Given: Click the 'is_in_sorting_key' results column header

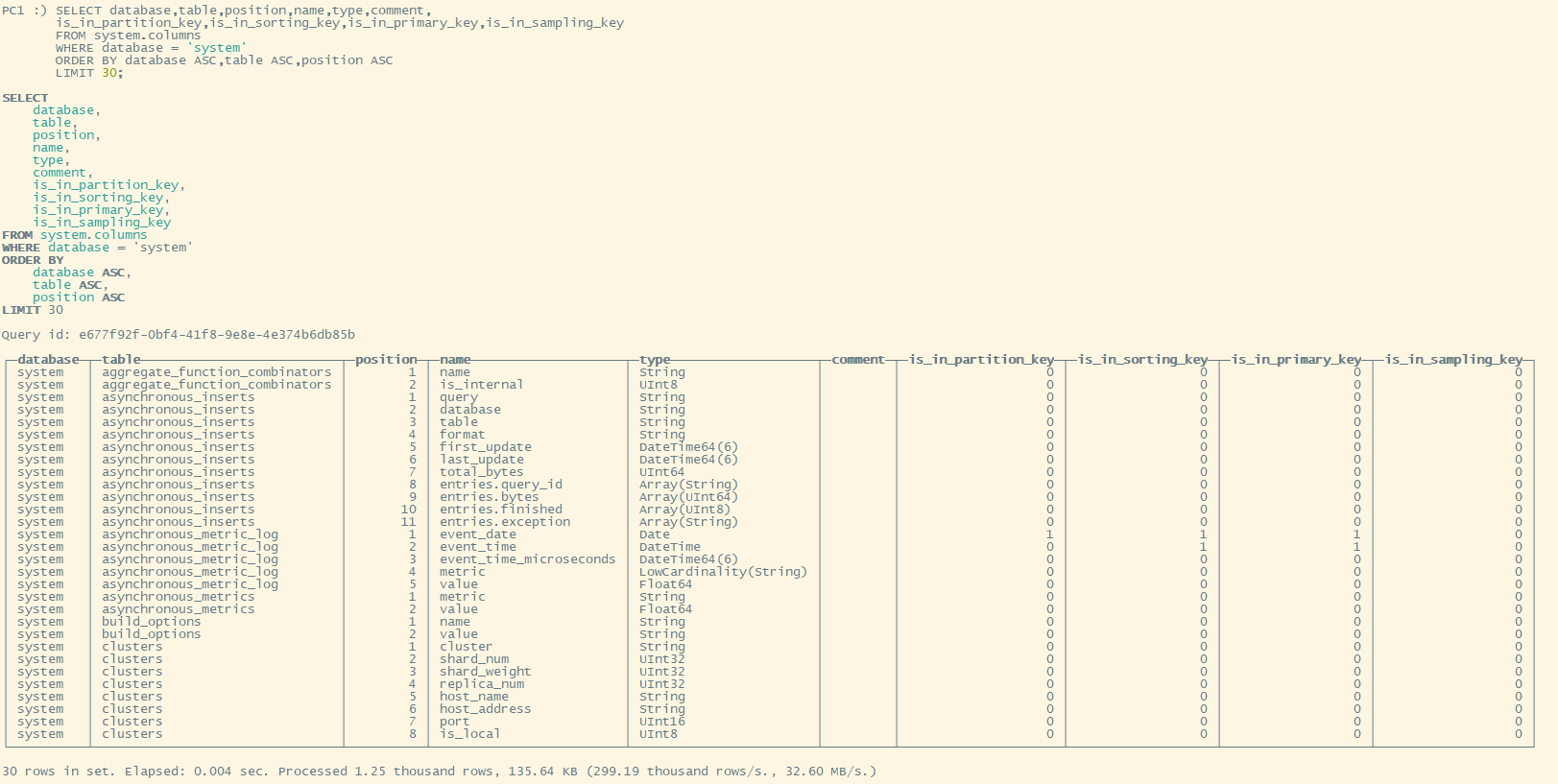Looking at the screenshot, I should click(1142, 360).
